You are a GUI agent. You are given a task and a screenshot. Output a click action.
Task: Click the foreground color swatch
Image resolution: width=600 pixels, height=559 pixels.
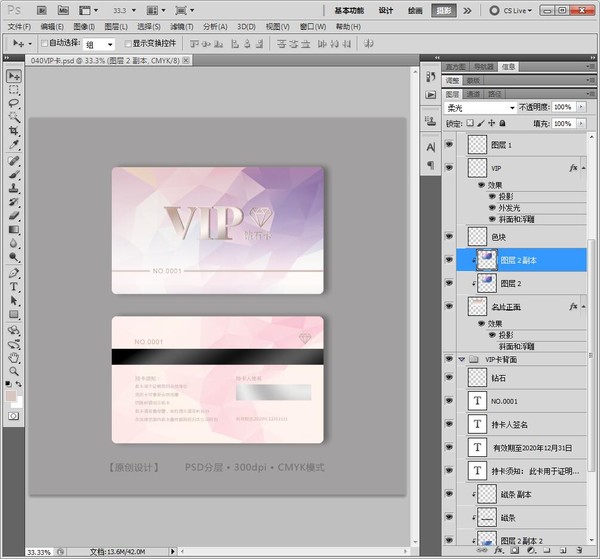(11, 396)
